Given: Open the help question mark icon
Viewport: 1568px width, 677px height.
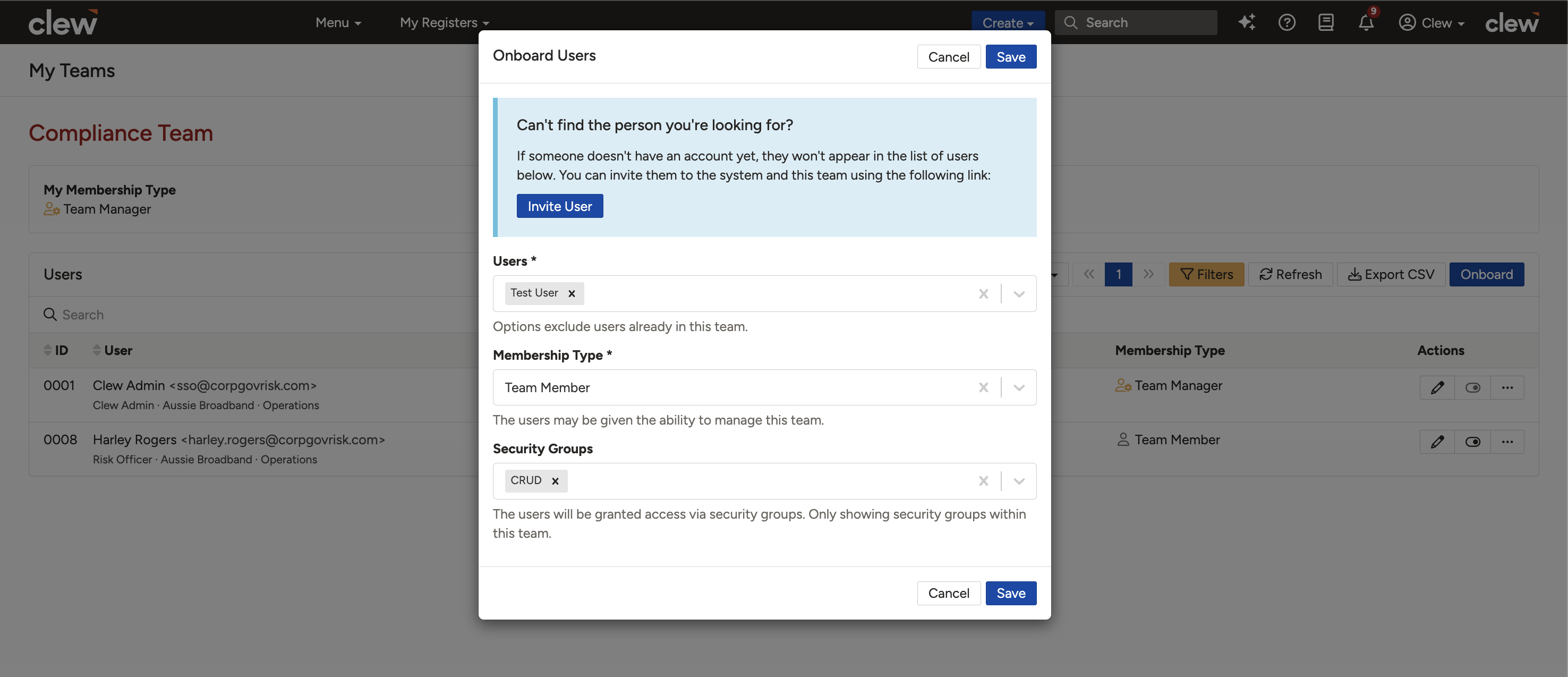Looking at the screenshot, I should pos(1286,22).
